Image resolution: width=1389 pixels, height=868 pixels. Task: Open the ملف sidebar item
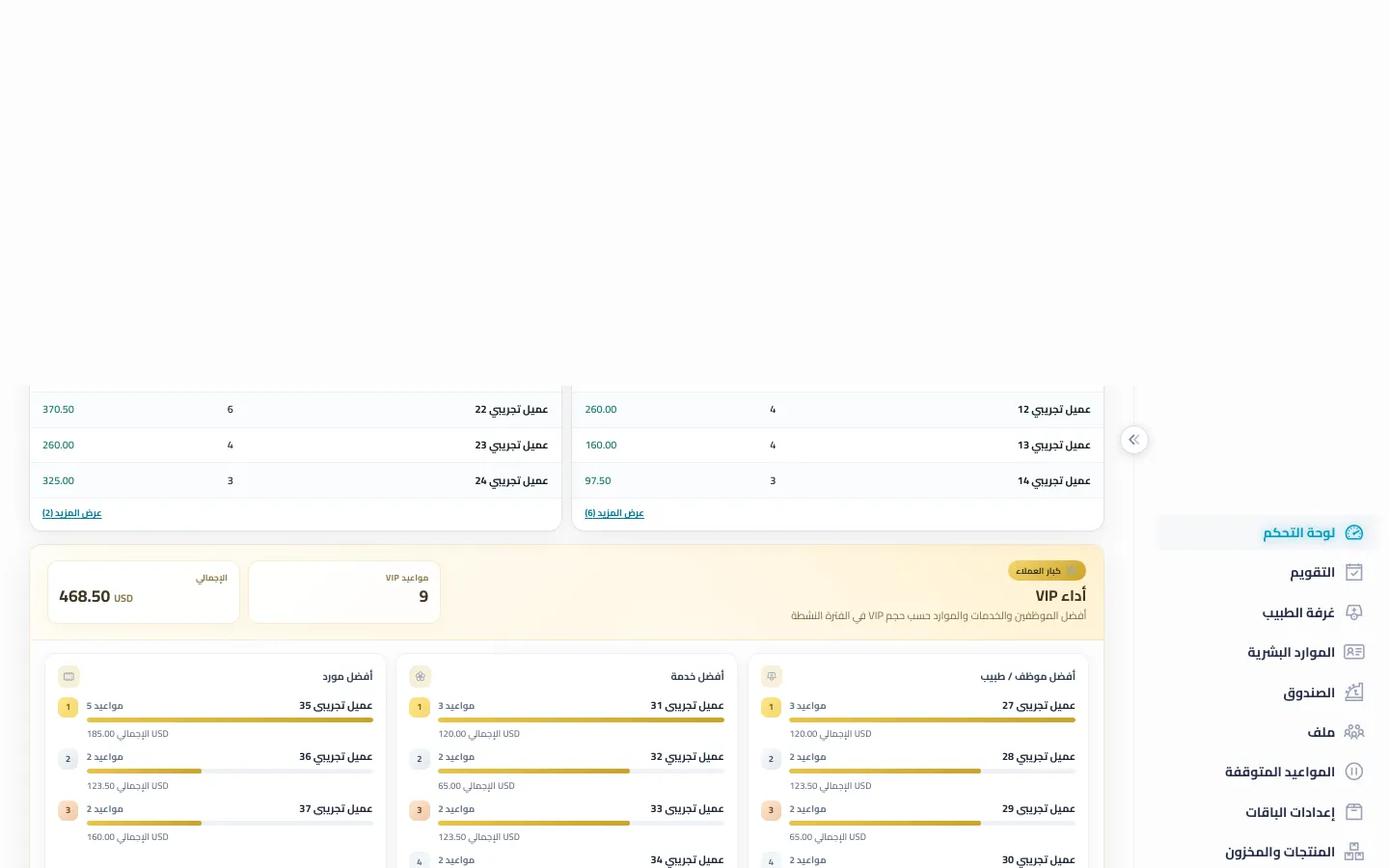(1267, 732)
